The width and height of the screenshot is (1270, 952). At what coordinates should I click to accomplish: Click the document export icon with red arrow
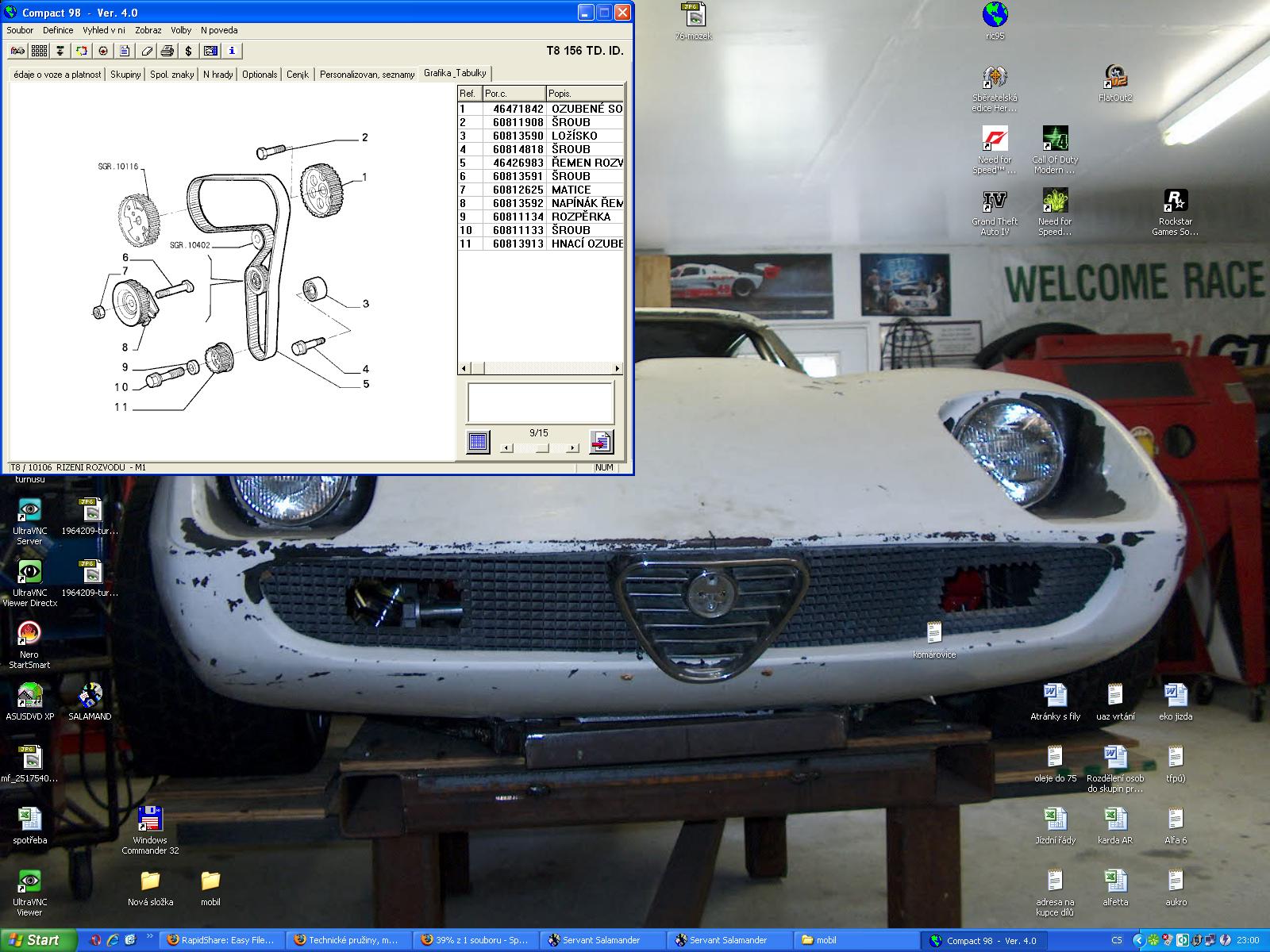click(x=601, y=442)
